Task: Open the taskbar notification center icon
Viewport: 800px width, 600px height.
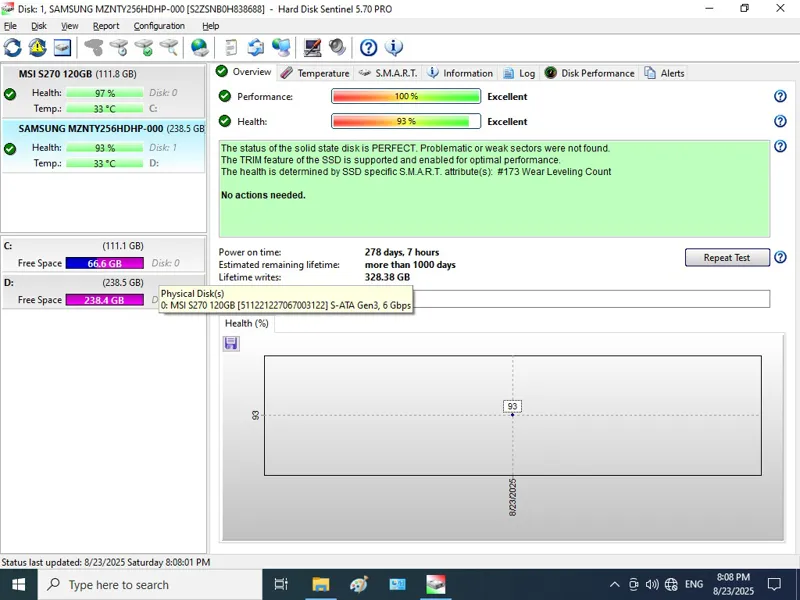Action: 774,585
